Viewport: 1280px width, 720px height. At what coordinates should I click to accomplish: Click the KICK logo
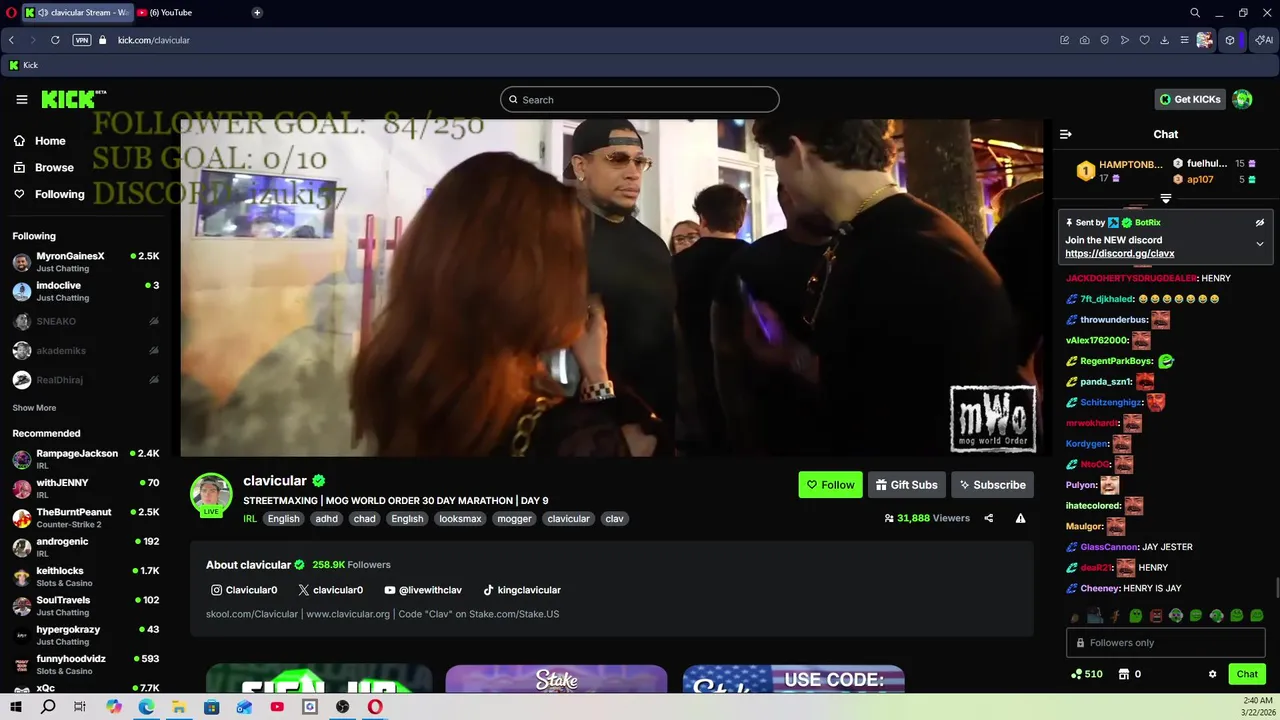click(x=72, y=99)
